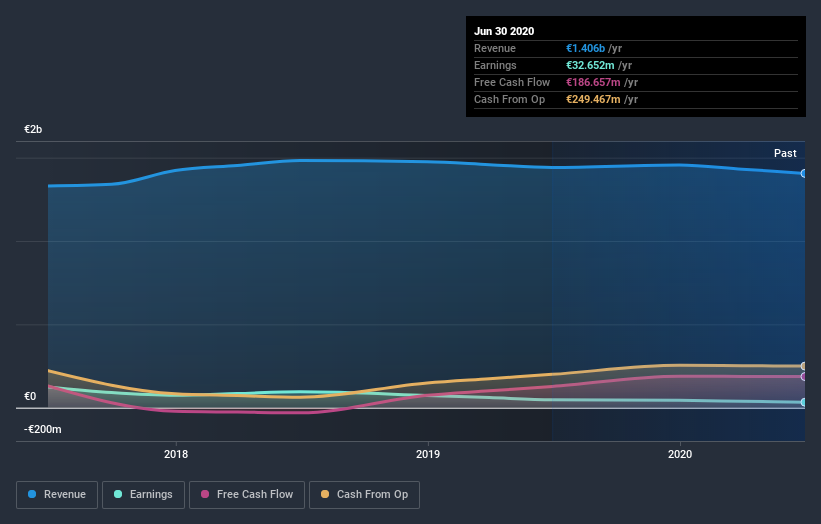The height and width of the screenshot is (524, 821).
Task: Click the €249.467m cash from op value
Action: [593, 99]
